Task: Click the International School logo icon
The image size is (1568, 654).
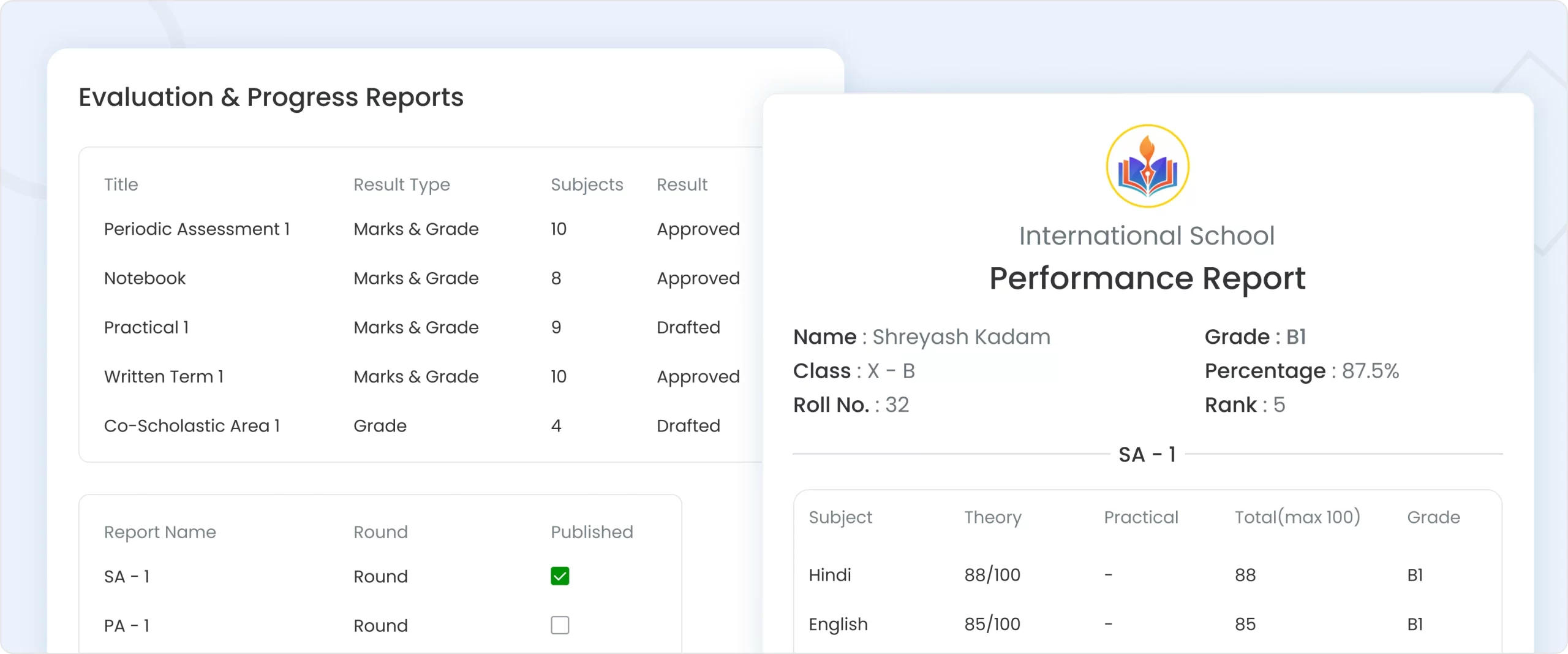Action: point(1147,165)
